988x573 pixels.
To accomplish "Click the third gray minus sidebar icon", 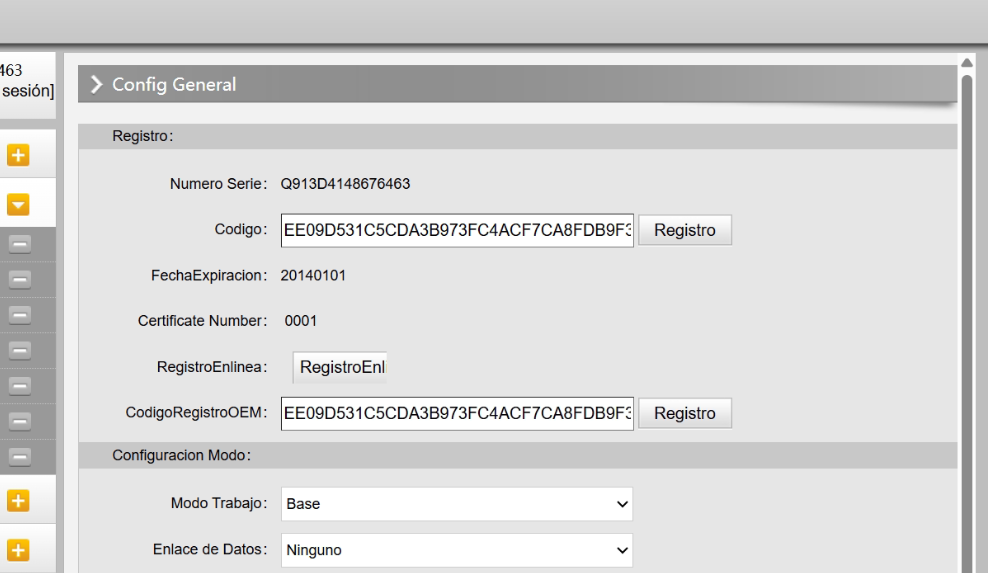I will pyautogui.click(x=20, y=315).
